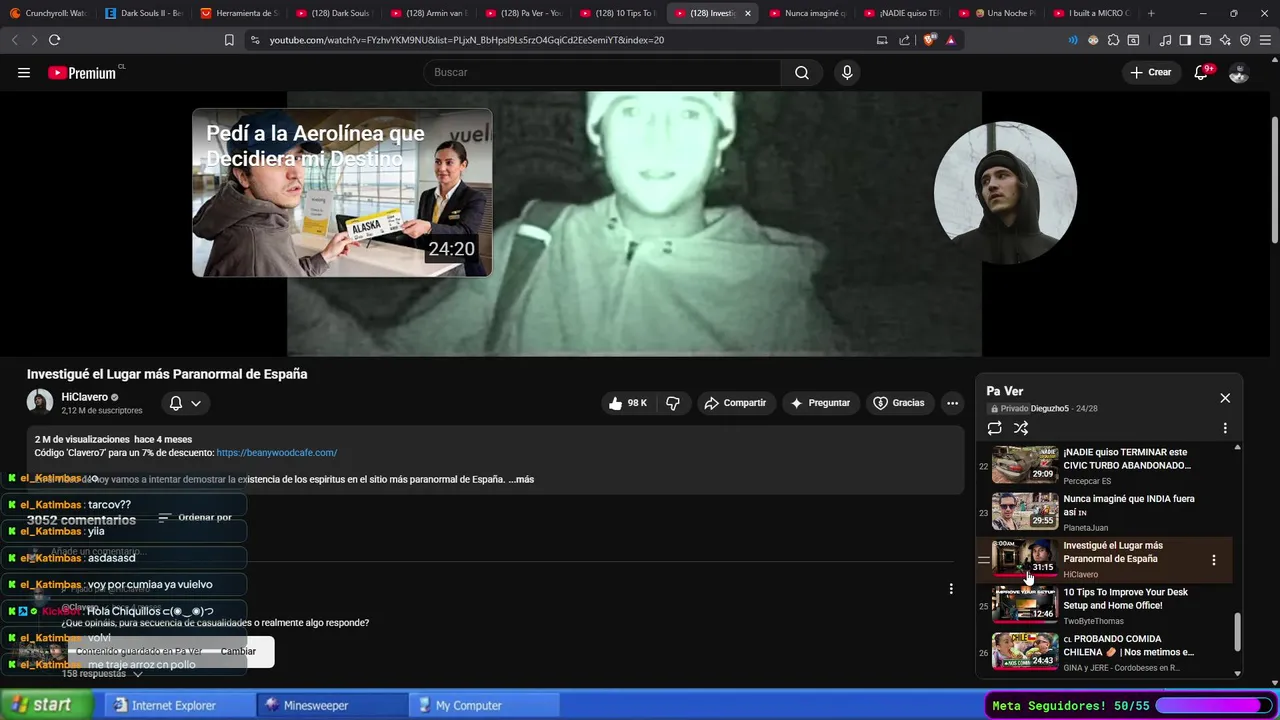Close the Pa Ver playlist panel
The height and width of the screenshot is (720, 1280).
(1225, 398)
